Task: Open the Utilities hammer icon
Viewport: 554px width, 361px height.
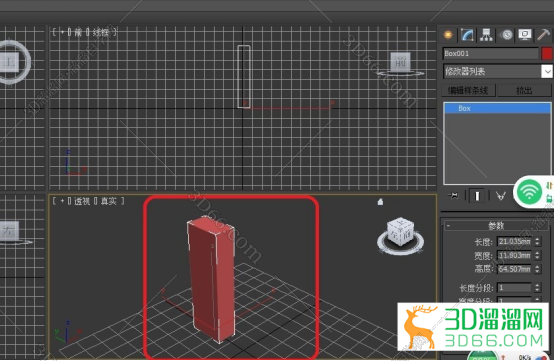Action: 544,35
